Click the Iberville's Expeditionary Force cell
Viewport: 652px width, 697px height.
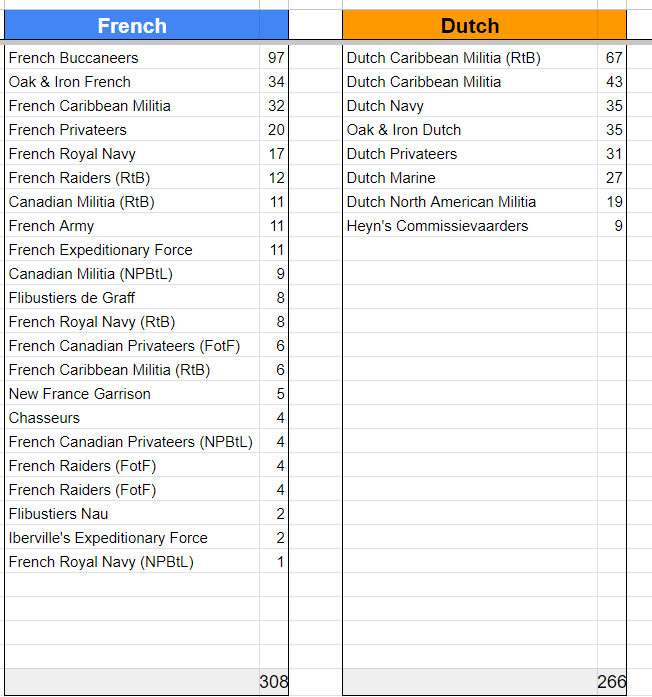108,538
